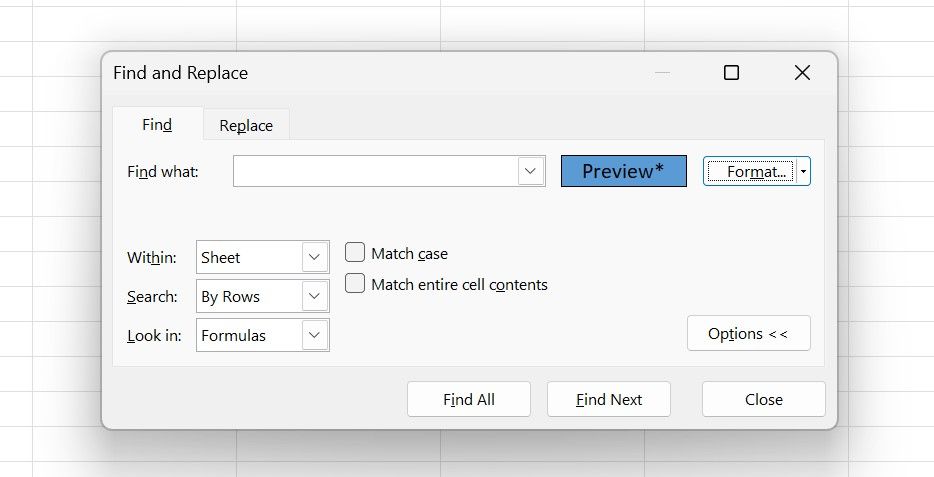The image size is (934, 477).
Task: Click the Find what text field
Action: tap(375, 171)
